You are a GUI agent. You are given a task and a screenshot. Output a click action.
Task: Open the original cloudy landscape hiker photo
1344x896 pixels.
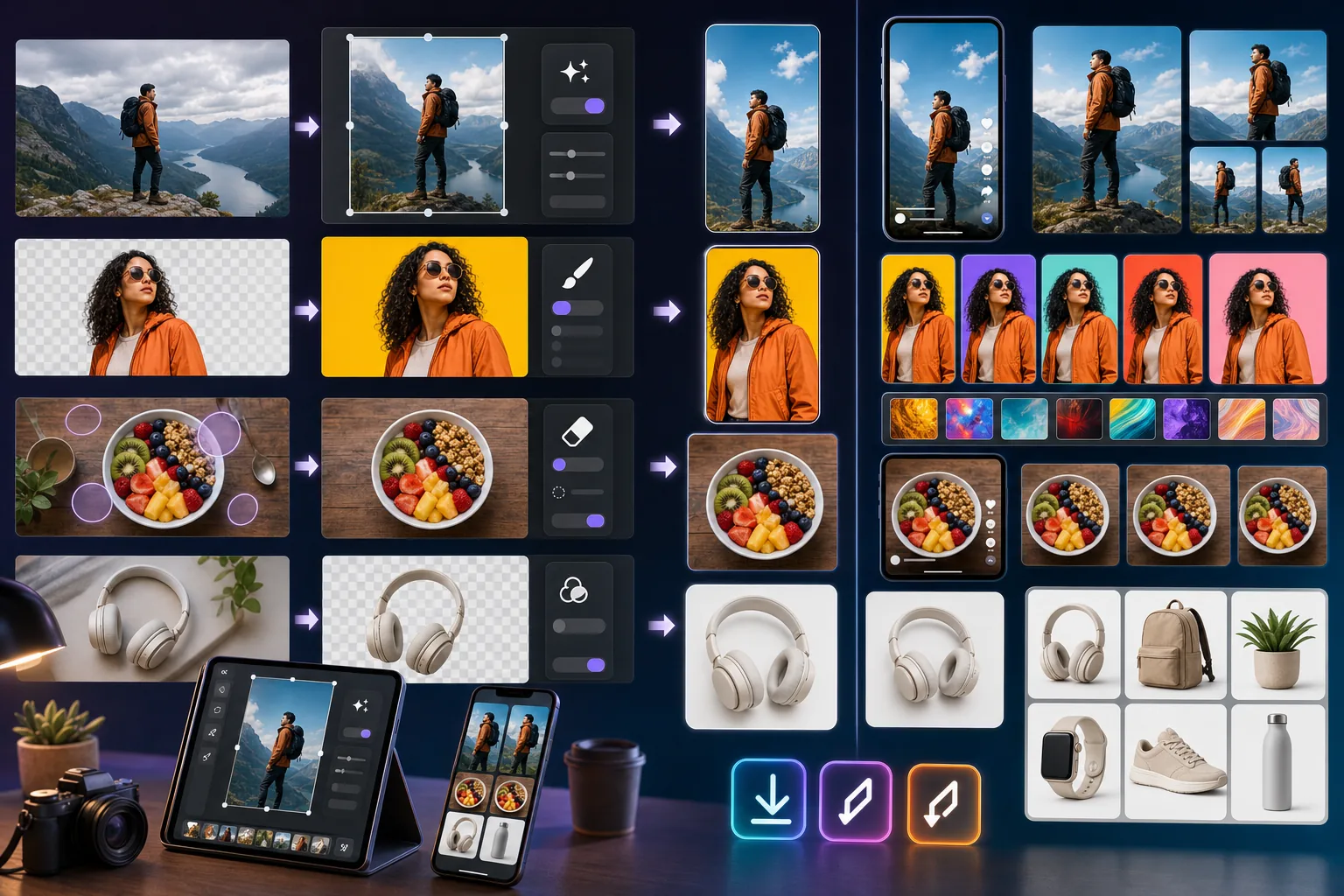(x=152, y=128)
